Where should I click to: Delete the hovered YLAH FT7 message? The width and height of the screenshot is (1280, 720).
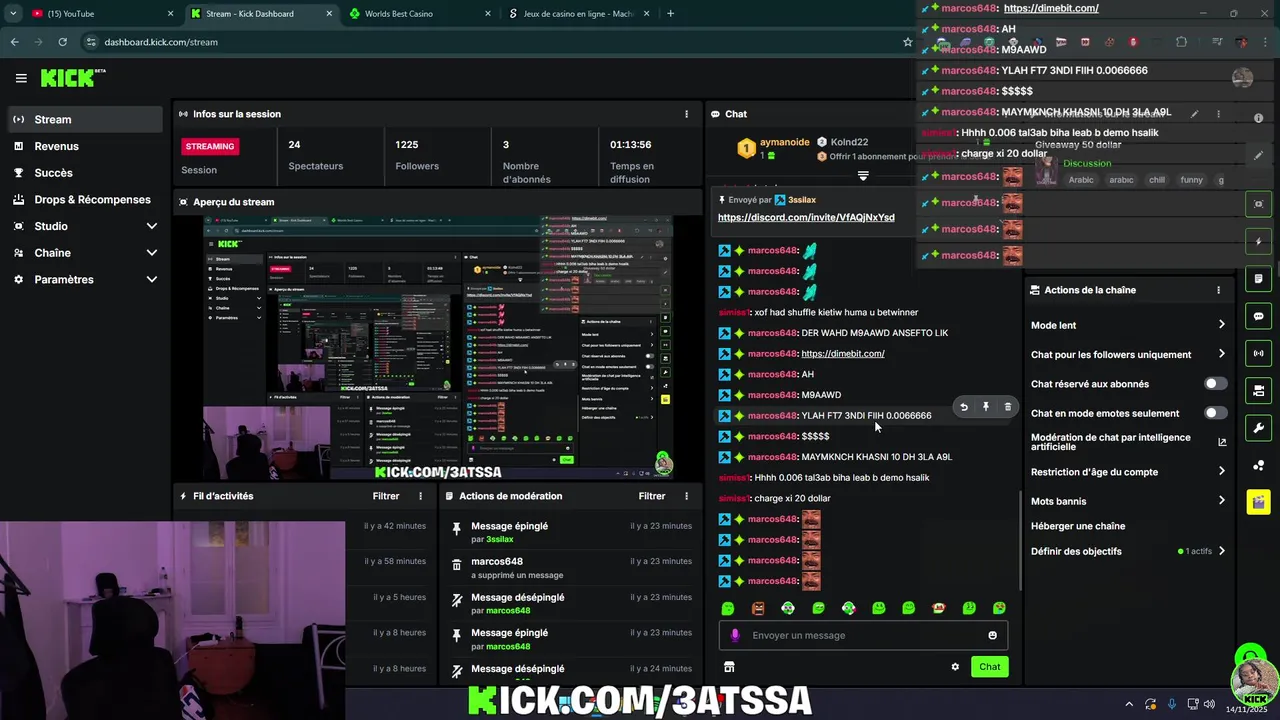coord(1008,407)
